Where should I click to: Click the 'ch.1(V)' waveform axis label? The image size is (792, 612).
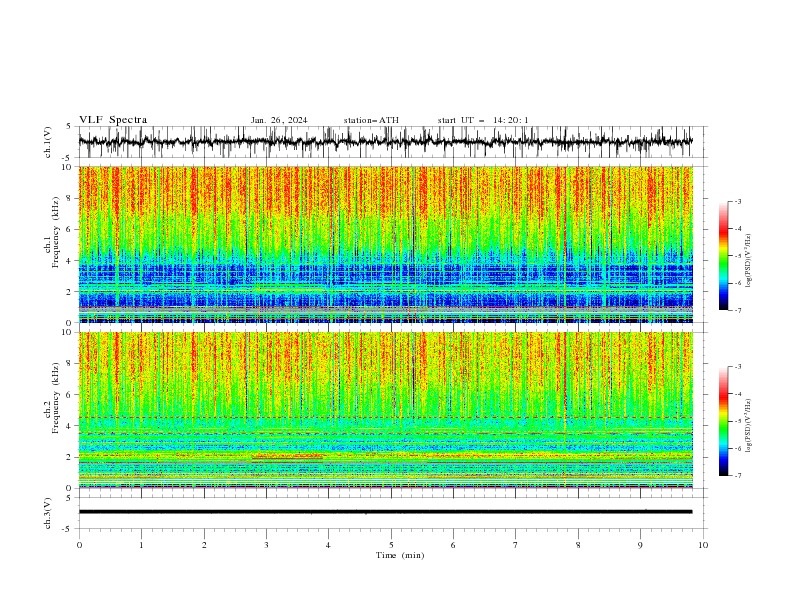click(48, 142)
